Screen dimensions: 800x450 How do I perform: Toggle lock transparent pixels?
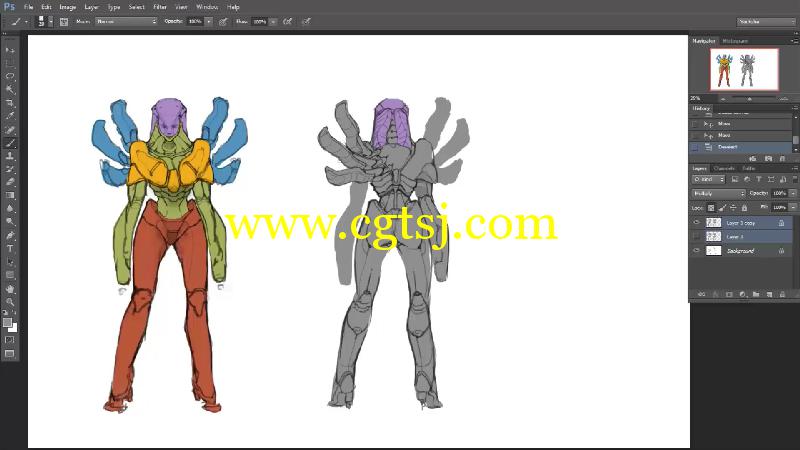[x=711, y=208]
